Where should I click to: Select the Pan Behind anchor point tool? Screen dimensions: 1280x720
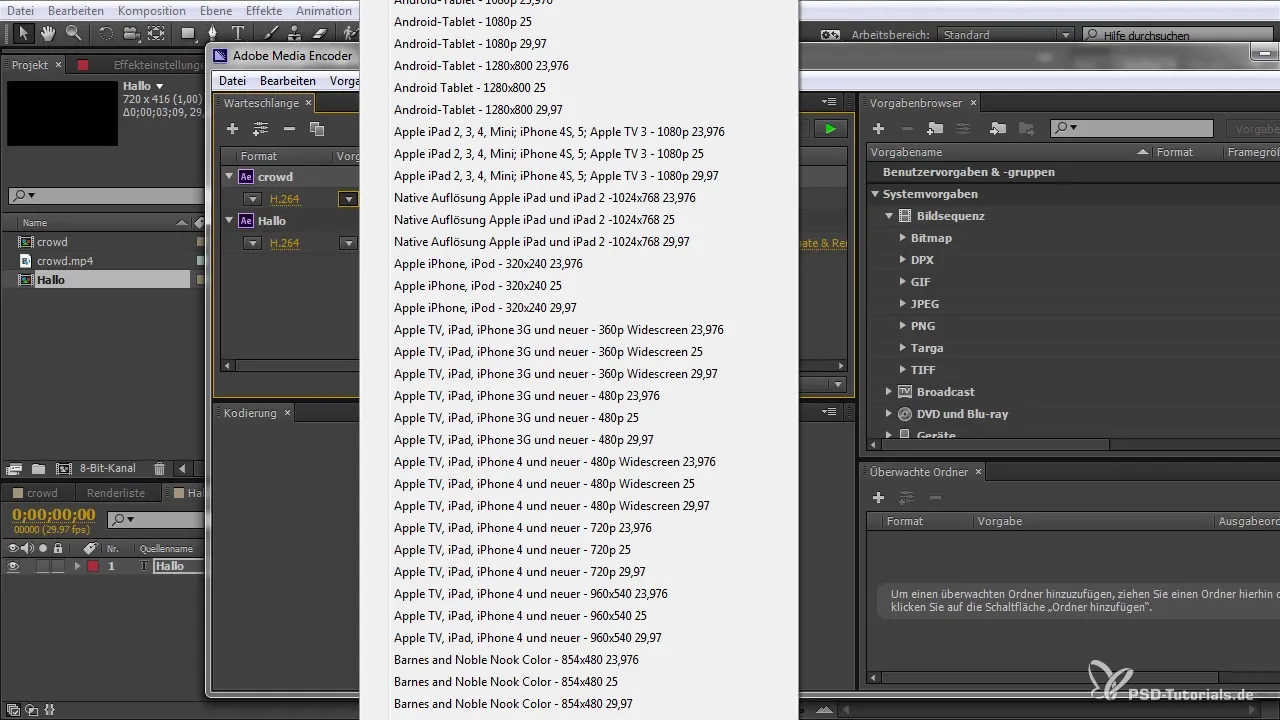(x=156, y=34)
